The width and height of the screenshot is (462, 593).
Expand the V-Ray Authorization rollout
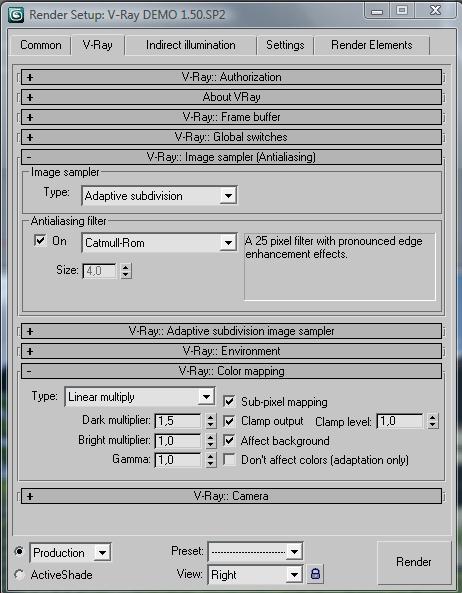coord(231,77)
